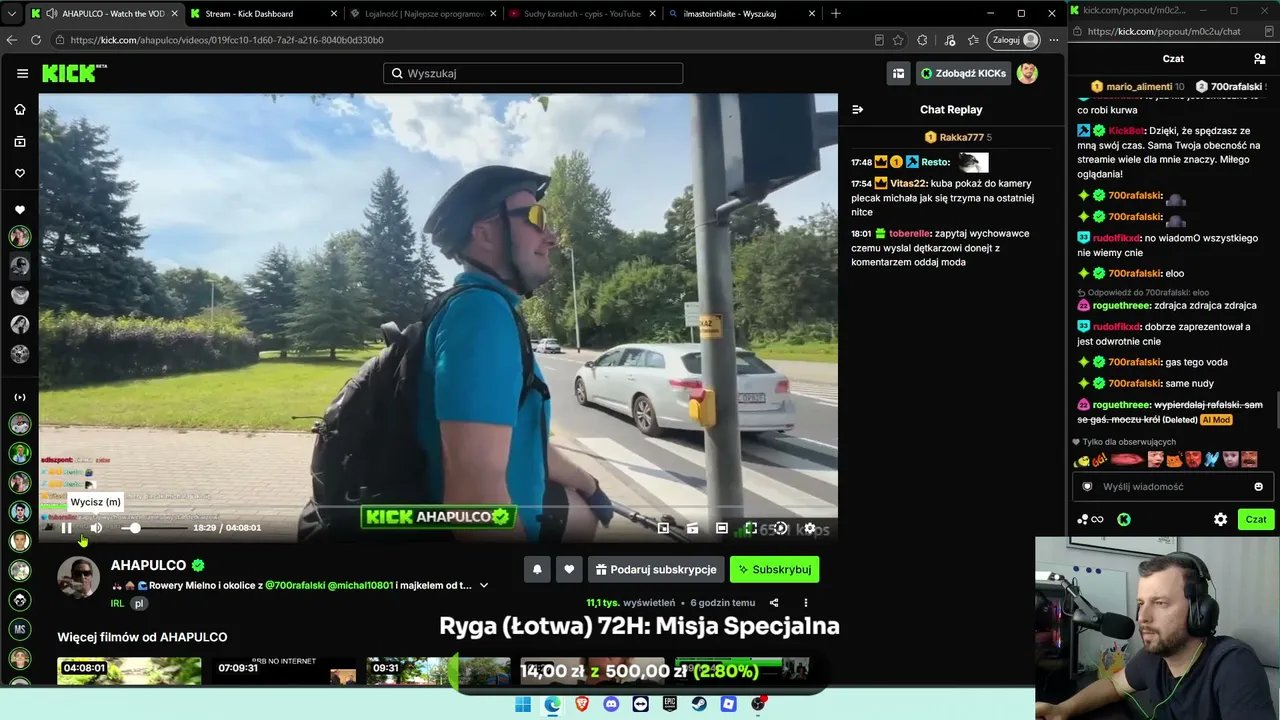Follow AHAPULCO with the heart button
Image resolution: width=1280 pixels, height=720 pixels.
click(x=569, y=569)
